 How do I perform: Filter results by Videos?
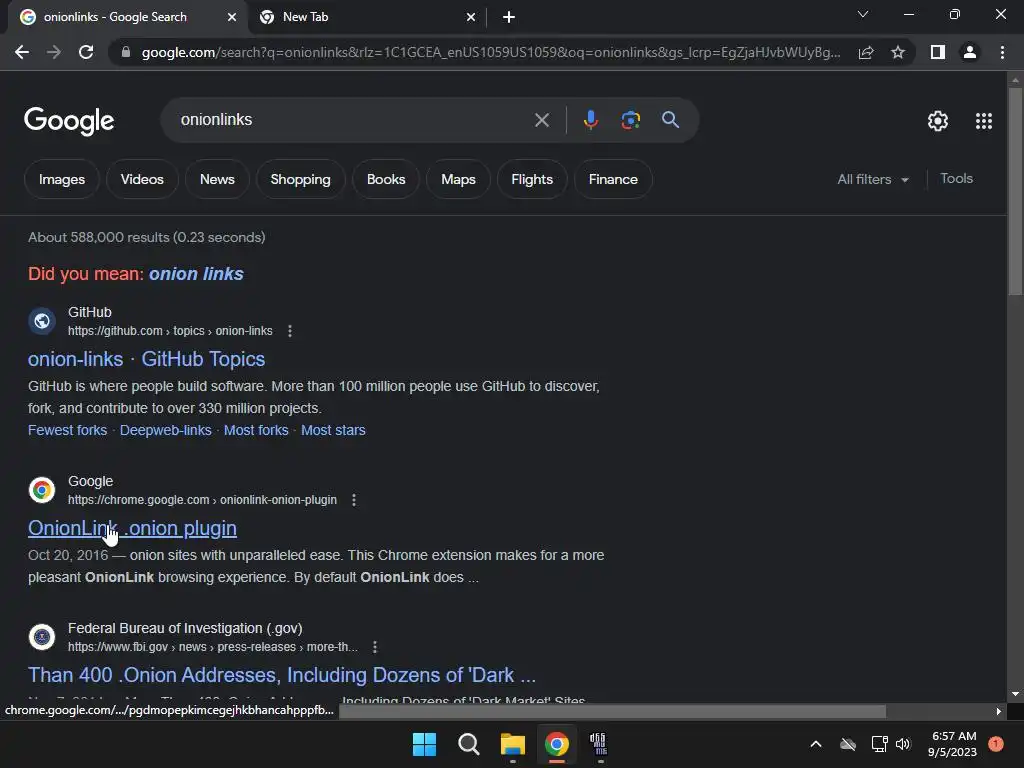click(x=142, y=180)
